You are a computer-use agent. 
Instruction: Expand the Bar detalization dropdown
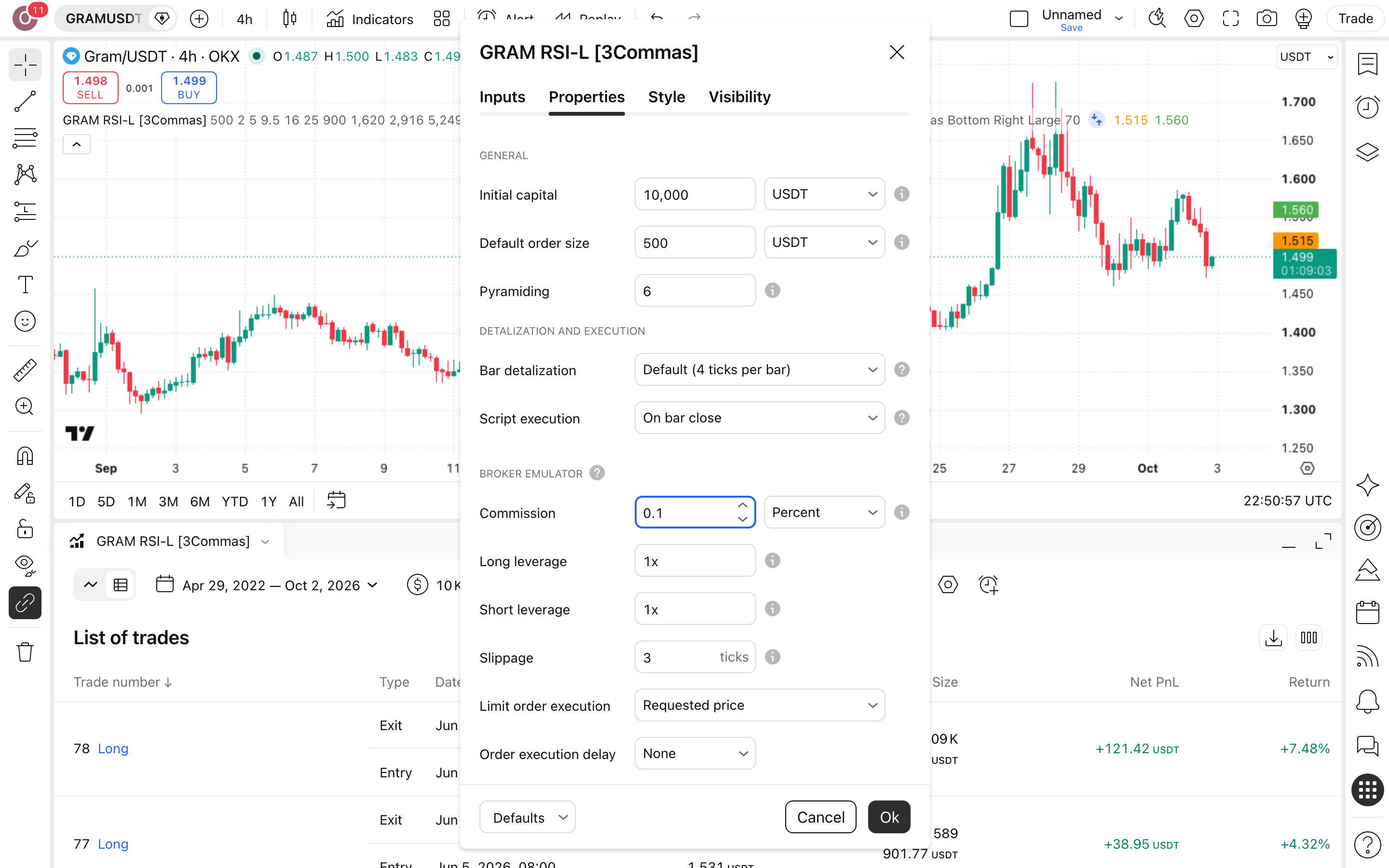[x=759, y=370]
